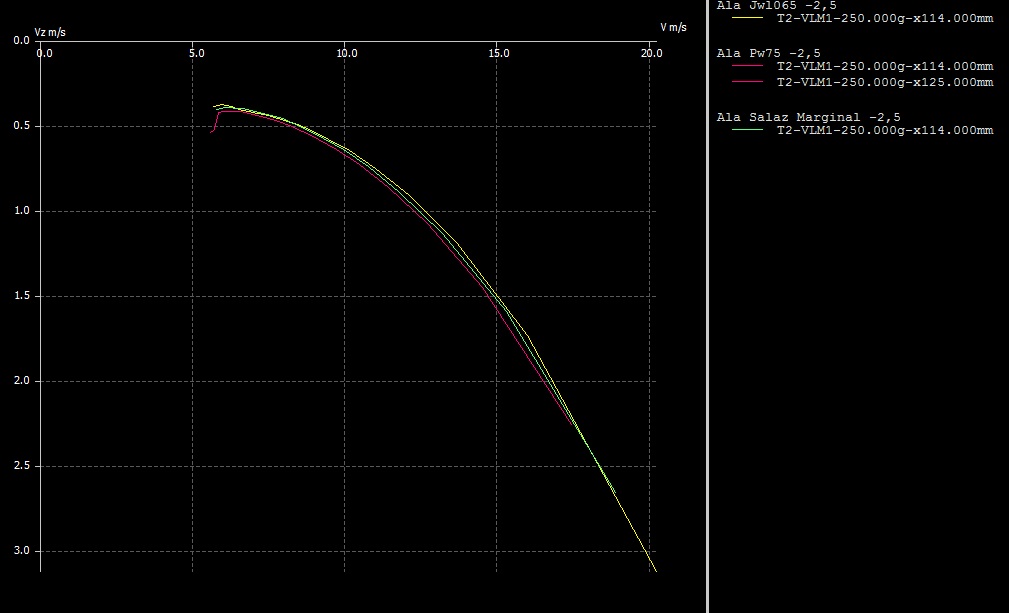This screenshot has width=1009, height=613.
Task: Click the 'V m/s' horizontal axis title
Action: (672, 24)
